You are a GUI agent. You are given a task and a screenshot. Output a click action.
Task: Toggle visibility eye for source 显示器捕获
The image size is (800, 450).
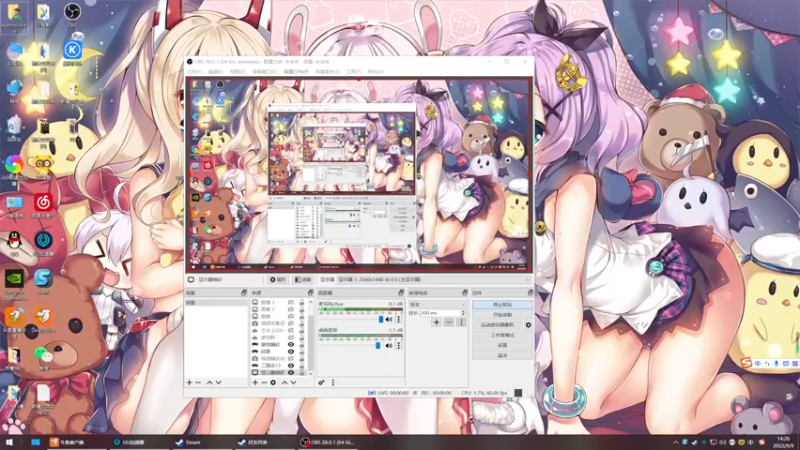(x=291, y=372)
